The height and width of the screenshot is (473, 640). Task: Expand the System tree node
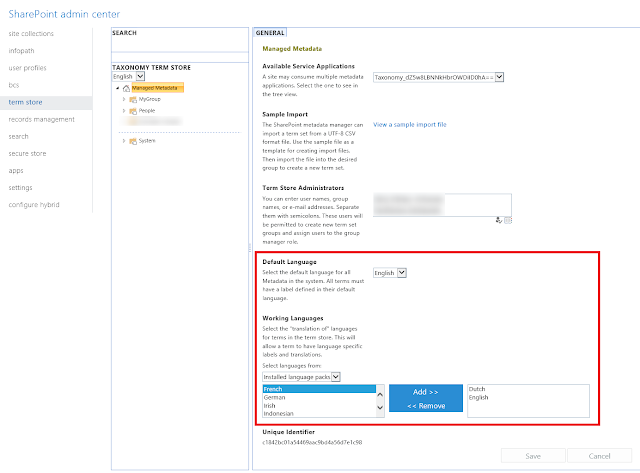[123, 141]
